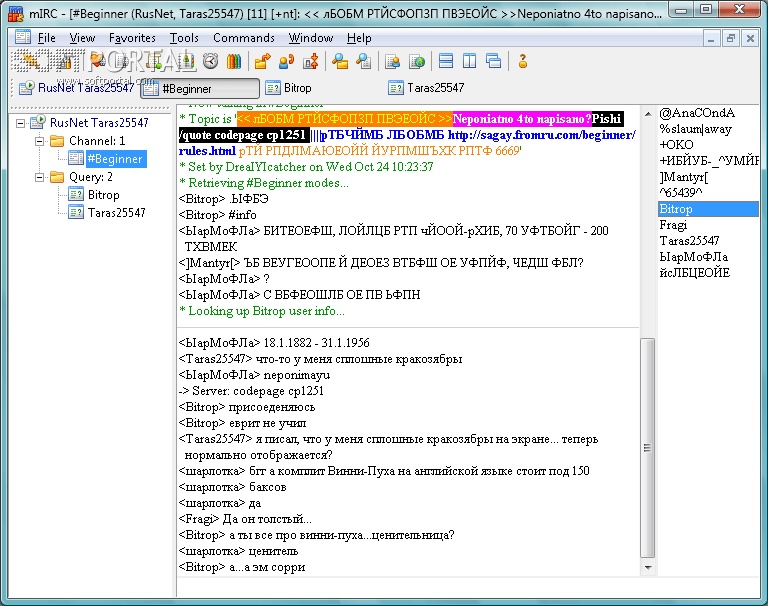Click the Tile Vertical windows icon
The width and height of the screenshot is (768, 606).
[469, 61]
